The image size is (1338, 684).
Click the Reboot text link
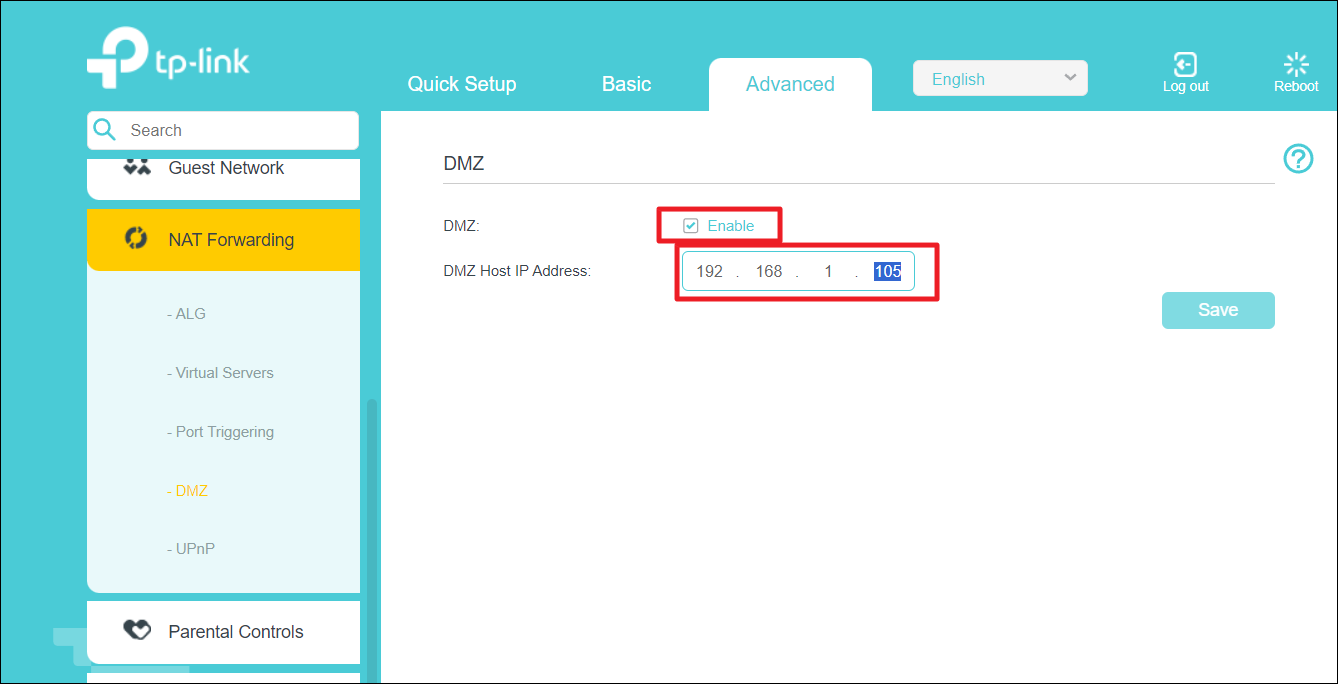click(x=1296, y=87)
